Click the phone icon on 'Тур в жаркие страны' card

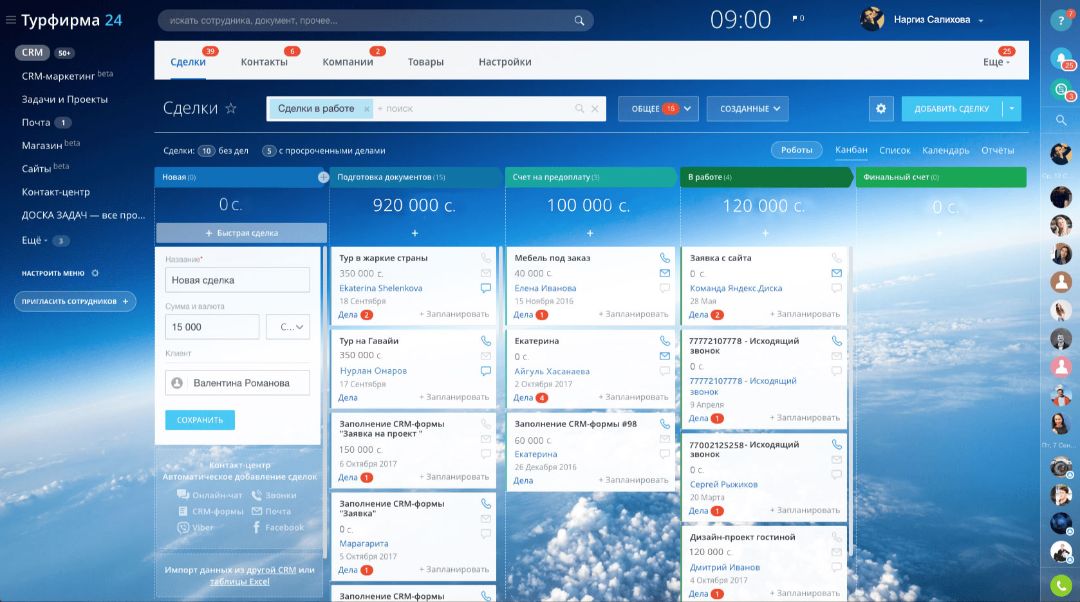point(485,258)
